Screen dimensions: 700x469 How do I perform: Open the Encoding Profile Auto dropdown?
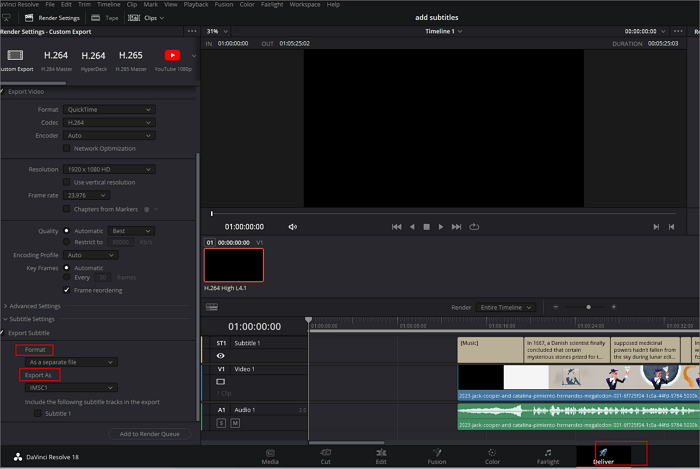coord(91,255)
